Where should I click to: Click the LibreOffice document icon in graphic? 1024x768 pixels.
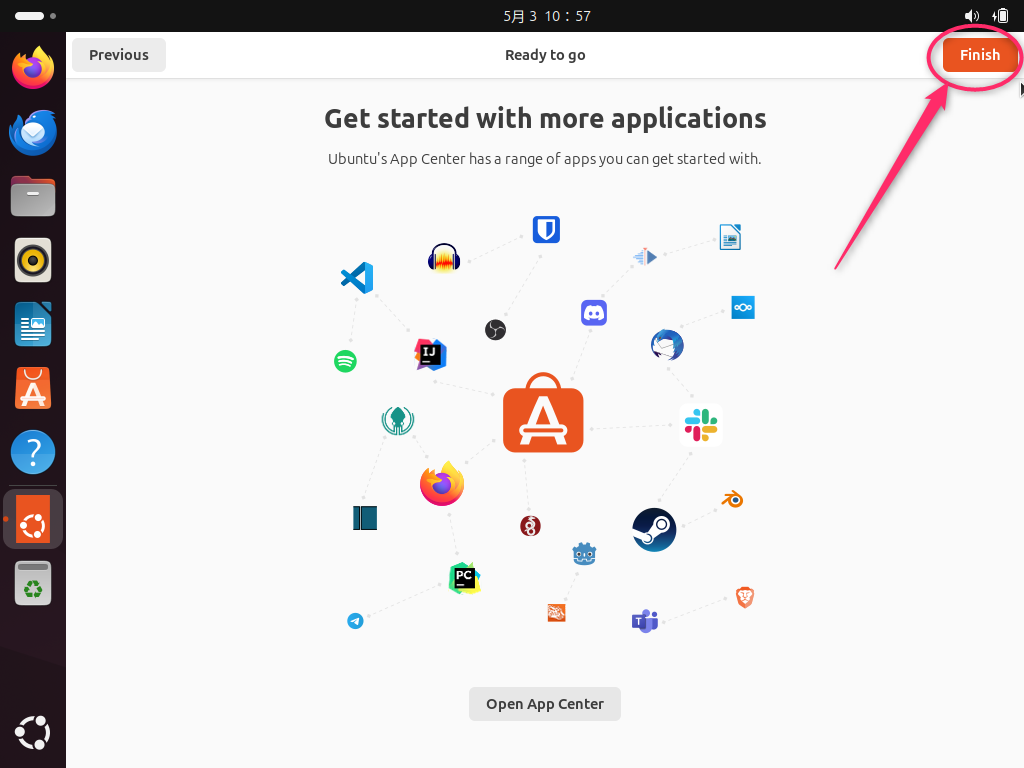[730, 237]
